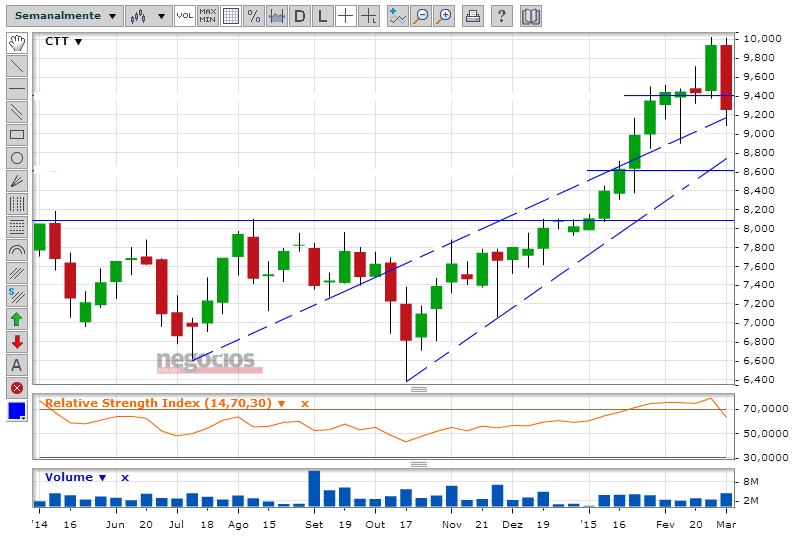
Task: Select the S speed lines tool
Action: pyautogui.click(x=17, y=296)
